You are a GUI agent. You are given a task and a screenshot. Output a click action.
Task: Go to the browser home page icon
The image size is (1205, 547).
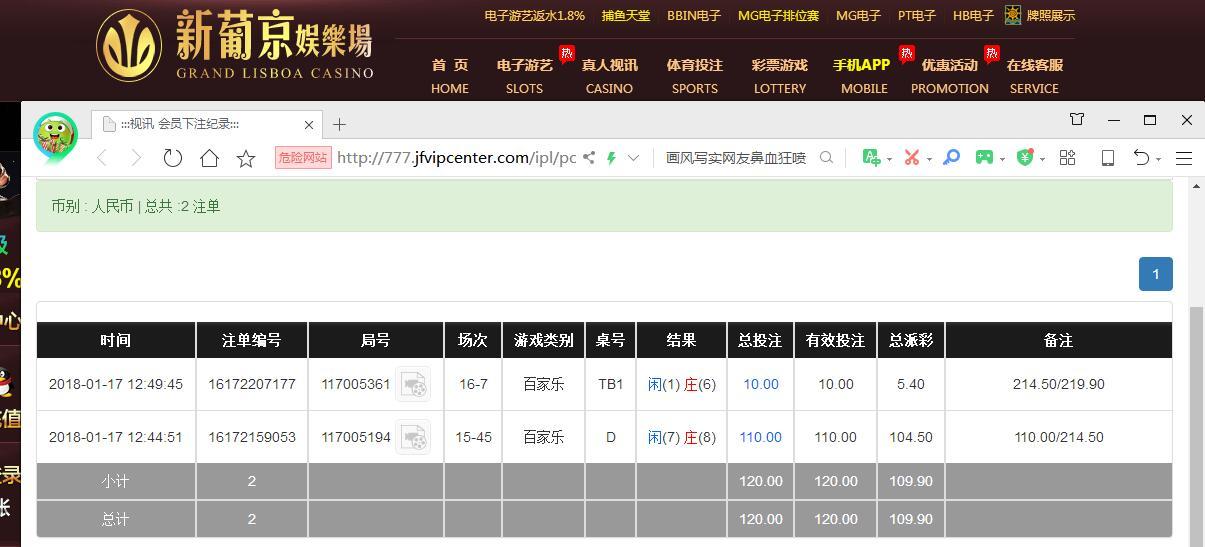coord(209,158)
